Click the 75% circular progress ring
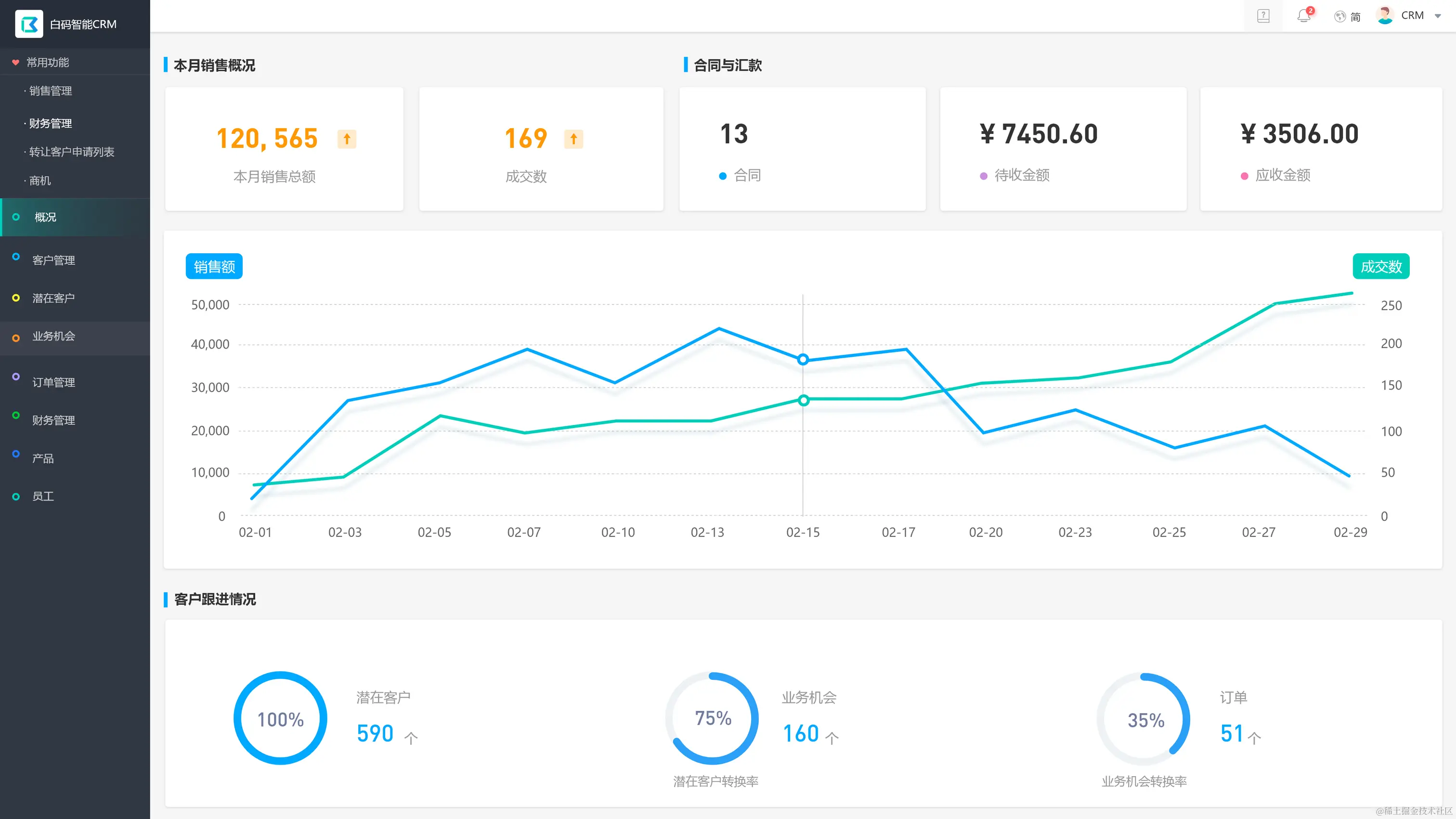The image size is (1456, 819). 712,718
